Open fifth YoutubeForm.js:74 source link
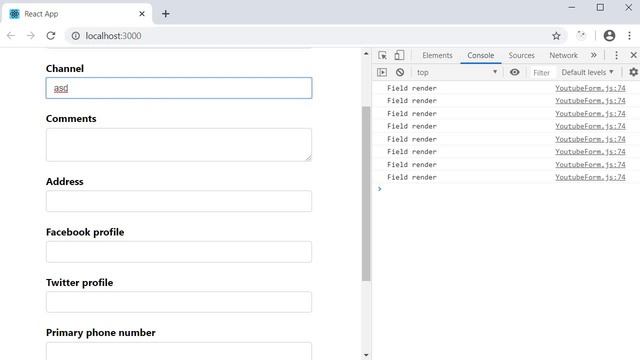The image size is (640, 360). pos(590,139)
